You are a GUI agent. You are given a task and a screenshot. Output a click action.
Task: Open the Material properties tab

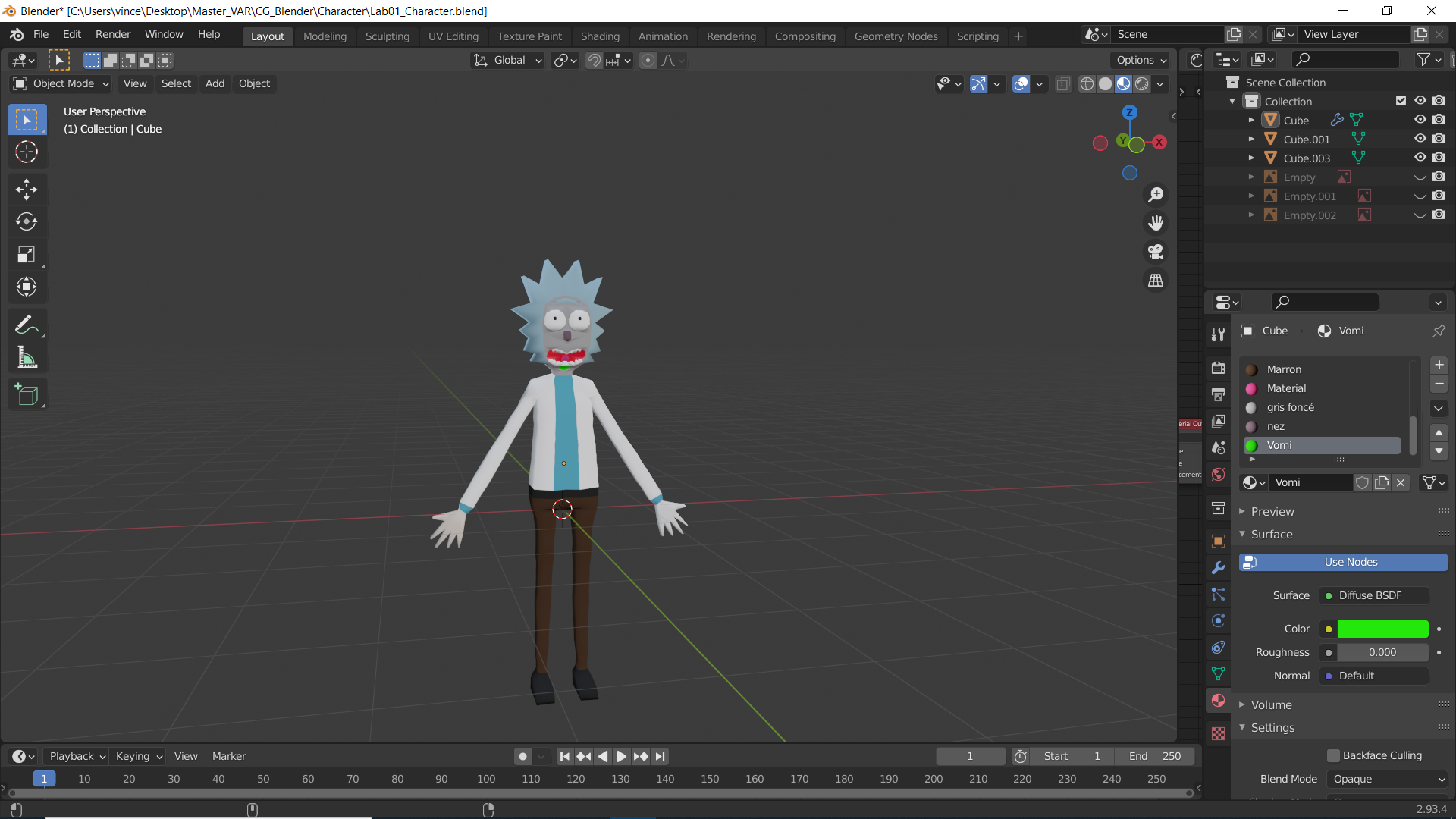[x=1218, y=701]
